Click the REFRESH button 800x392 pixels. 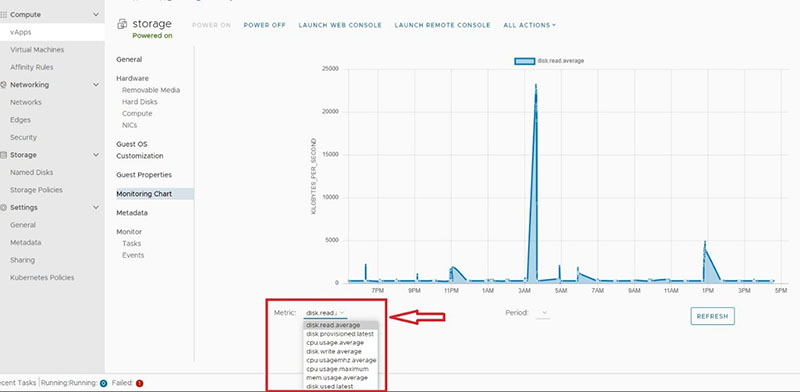point(712,316)
